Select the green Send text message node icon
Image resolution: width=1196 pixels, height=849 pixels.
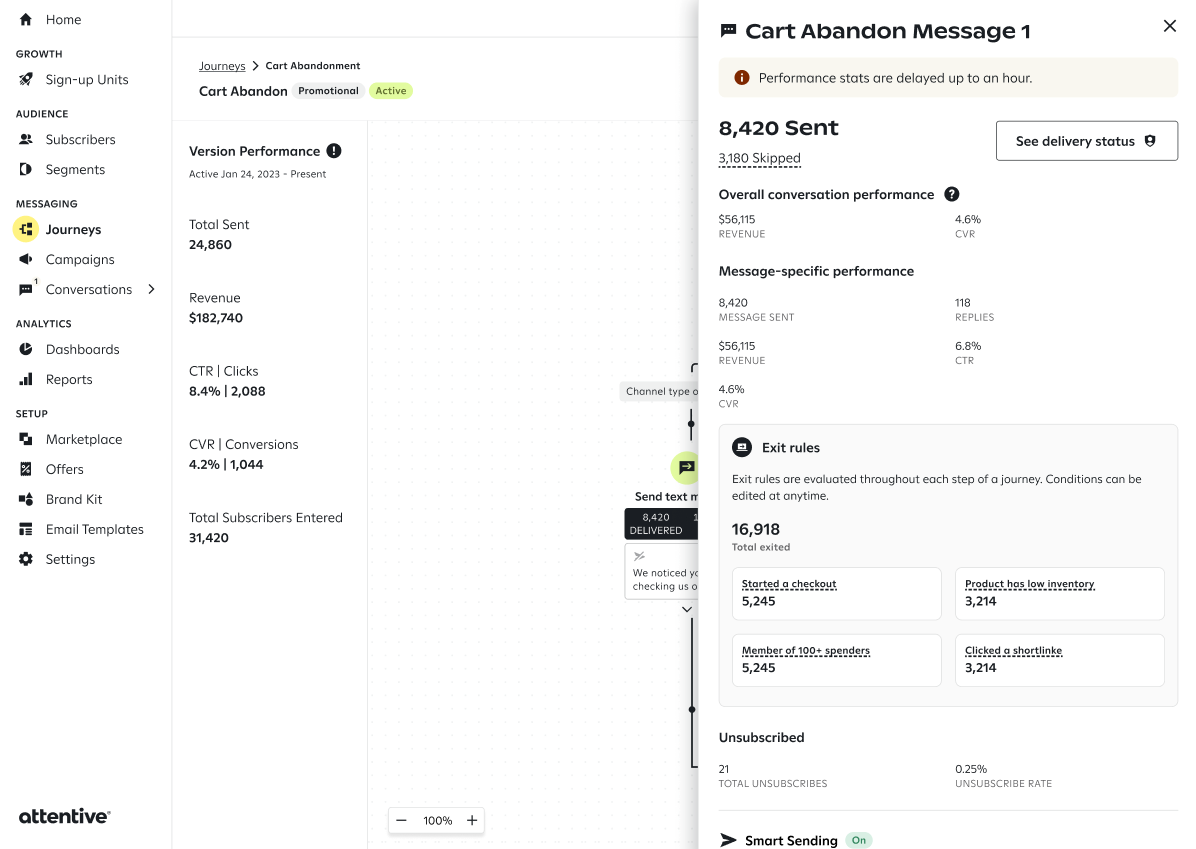685,468
